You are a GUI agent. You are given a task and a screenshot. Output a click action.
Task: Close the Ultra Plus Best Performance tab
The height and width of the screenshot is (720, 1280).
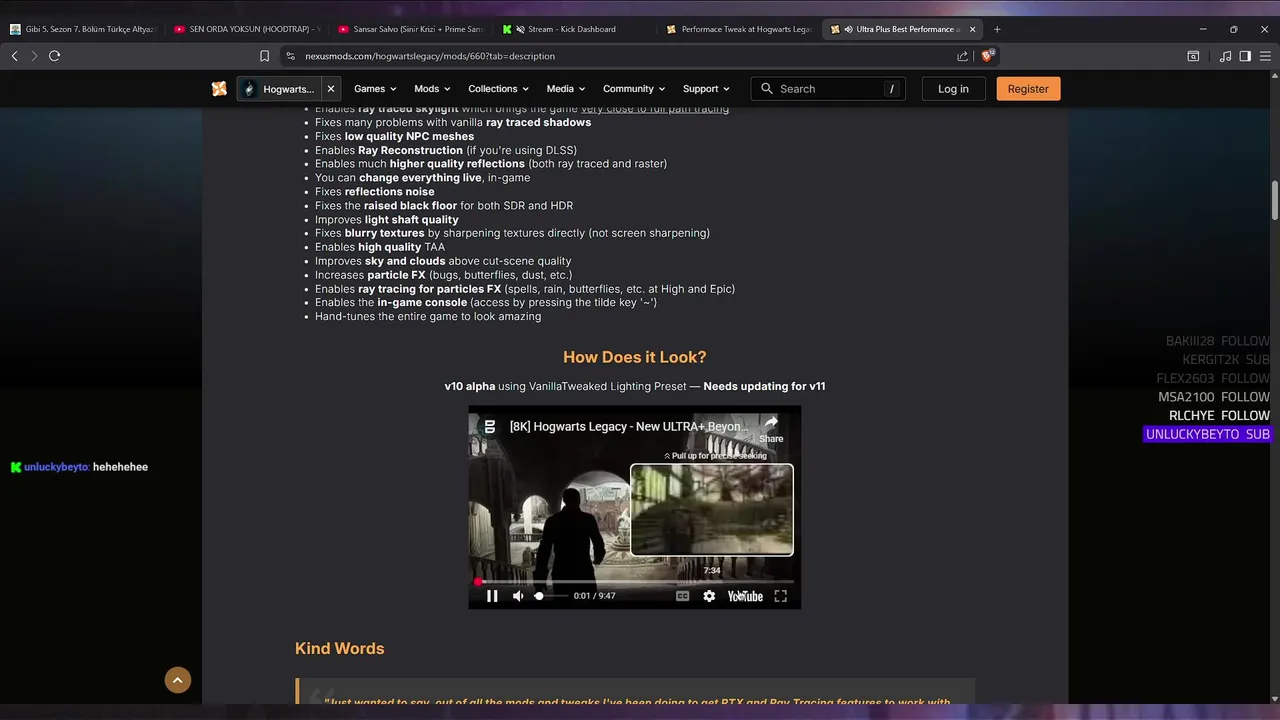(972, 29)
